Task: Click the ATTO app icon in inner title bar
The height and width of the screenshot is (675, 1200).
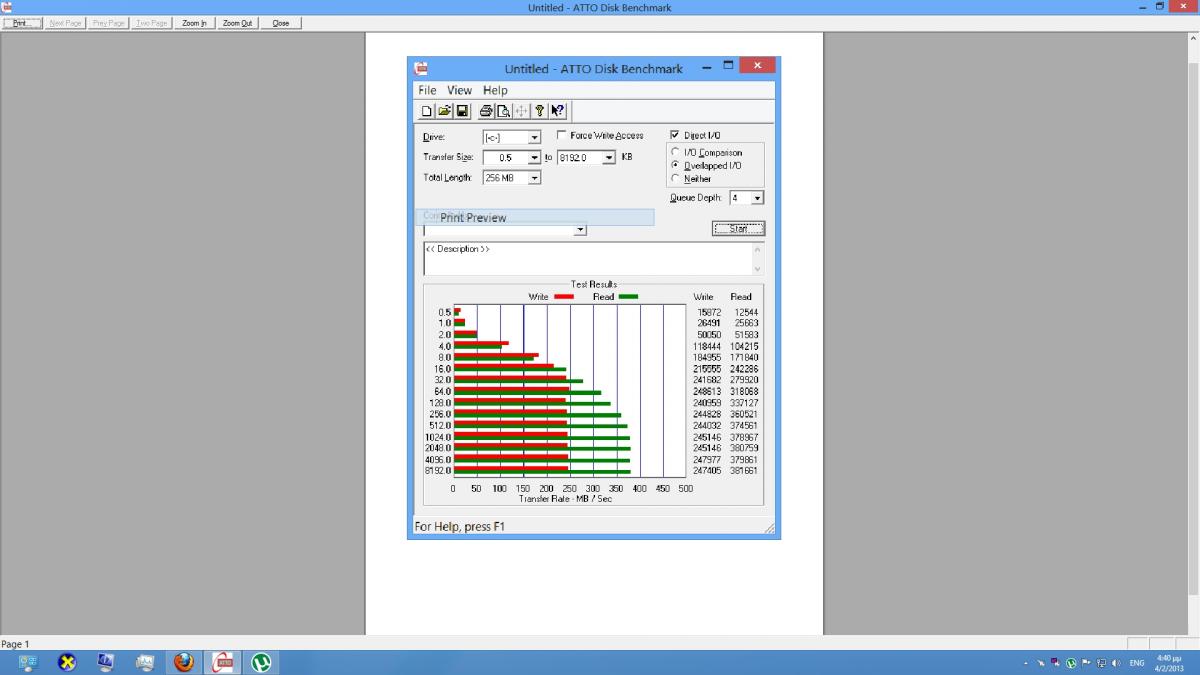Action: (422, 69)
